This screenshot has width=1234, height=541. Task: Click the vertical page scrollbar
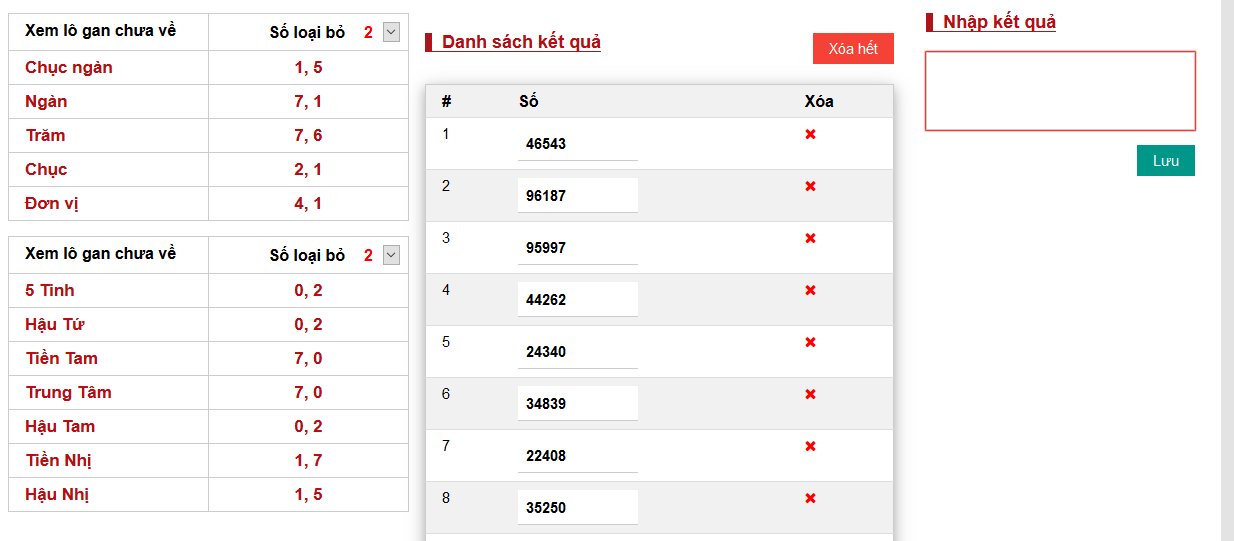pyautogui.click(x=1227, y=270)
